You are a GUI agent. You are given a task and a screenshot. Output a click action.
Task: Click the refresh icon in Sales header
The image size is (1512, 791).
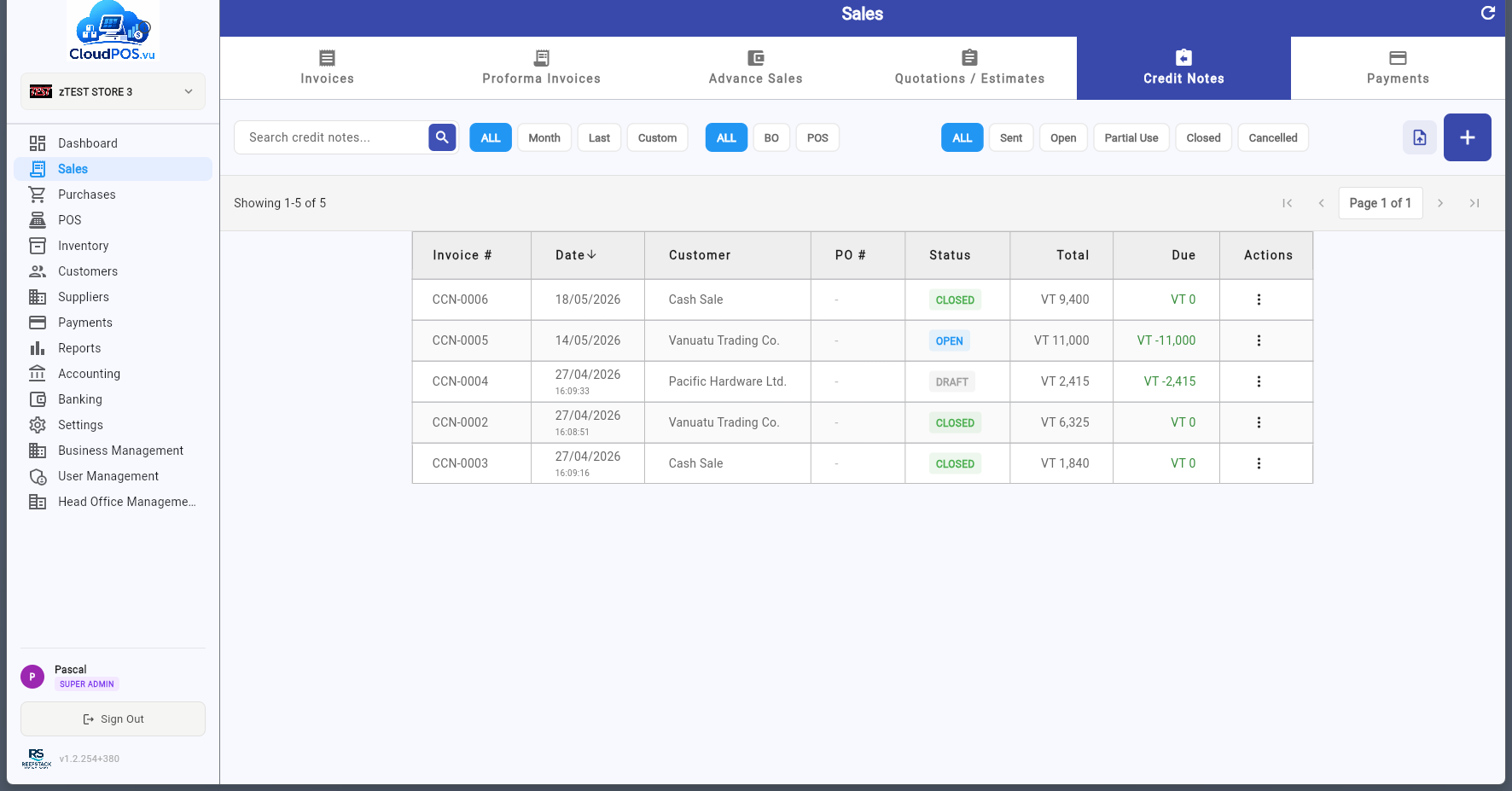(x=1488, y=13)
